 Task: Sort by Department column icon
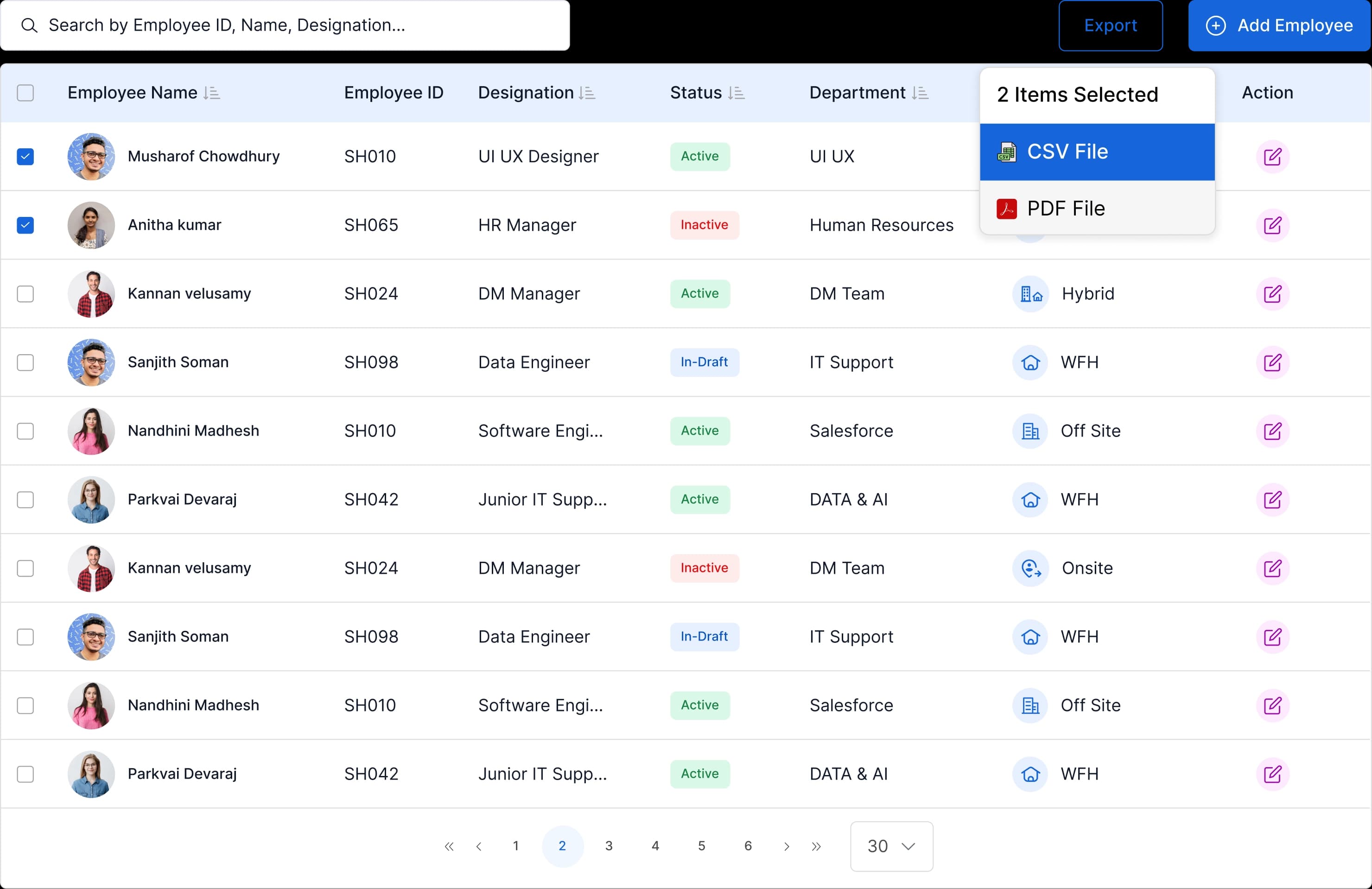[x=920, y=93]
